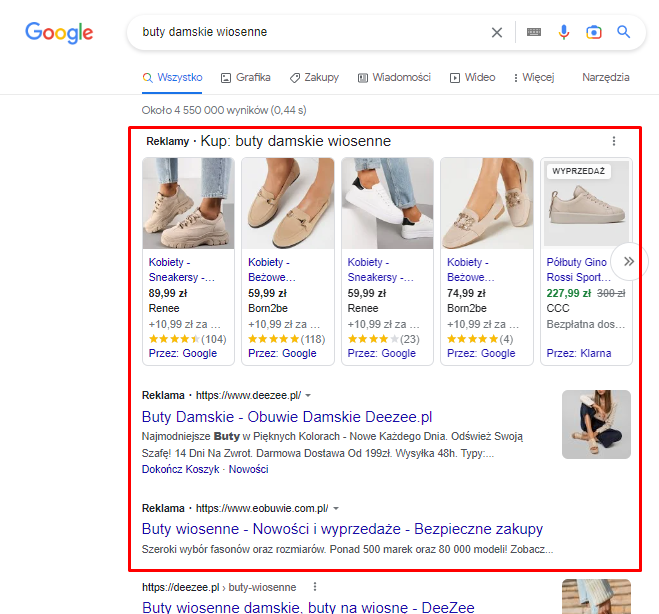Click title of 89,99 zł sneakers ad

coord(182,270)
